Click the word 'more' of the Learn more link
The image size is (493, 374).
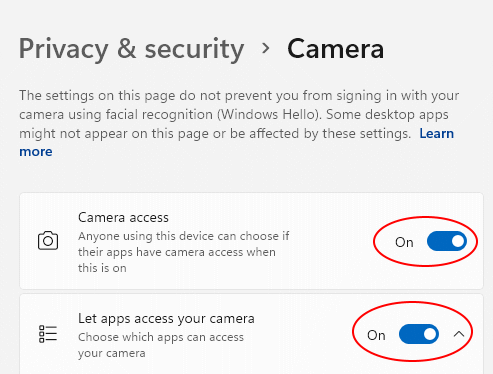coord(36,152)
